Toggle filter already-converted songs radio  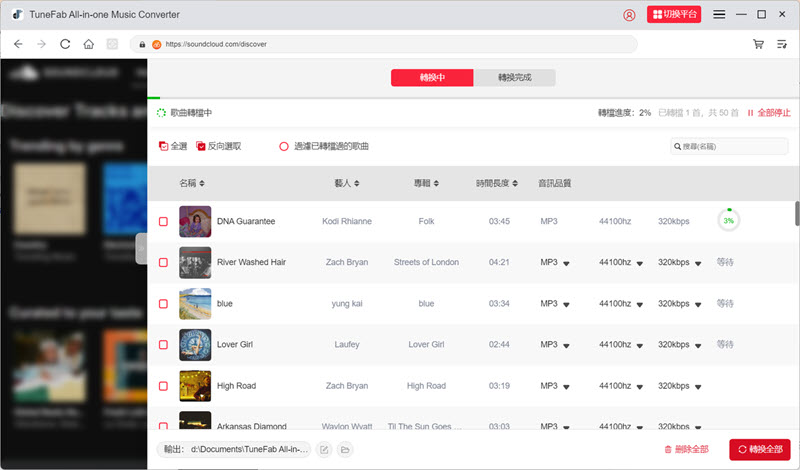(x=284, y=146)
